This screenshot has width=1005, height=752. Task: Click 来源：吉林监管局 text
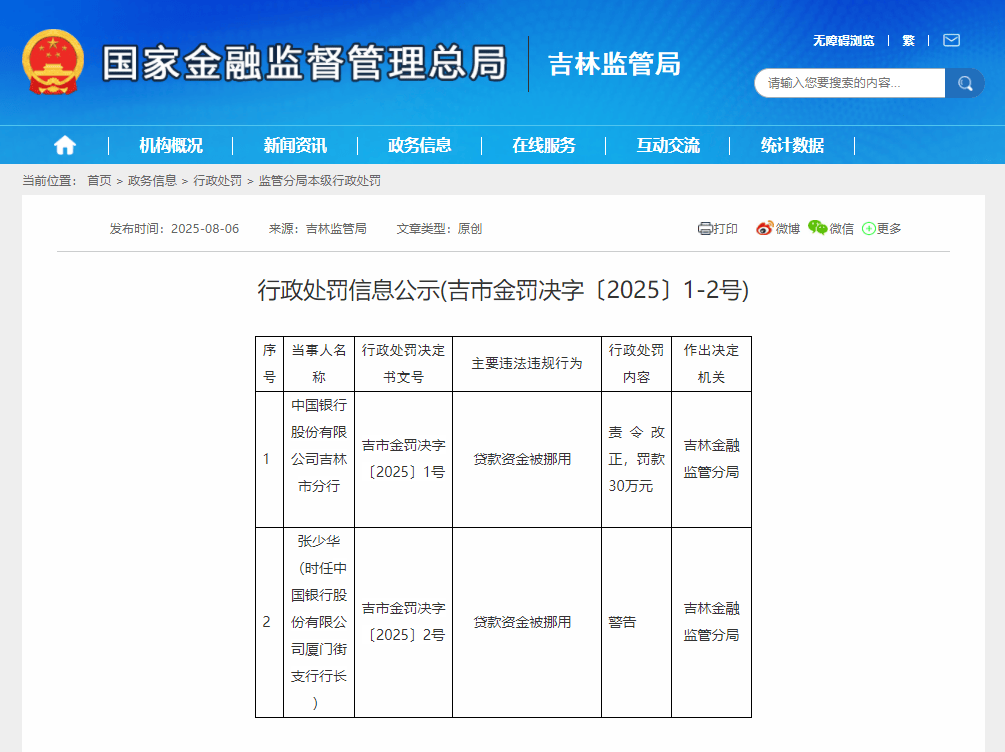coord(317,229)
